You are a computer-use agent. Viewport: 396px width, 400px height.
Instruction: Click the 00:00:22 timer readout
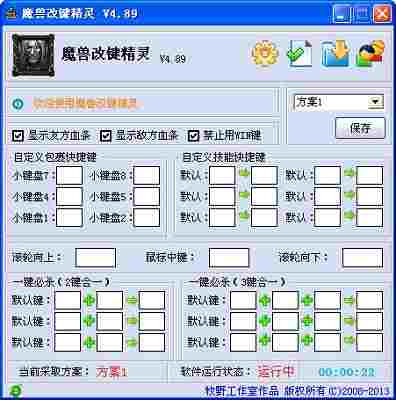click(347, 372)
